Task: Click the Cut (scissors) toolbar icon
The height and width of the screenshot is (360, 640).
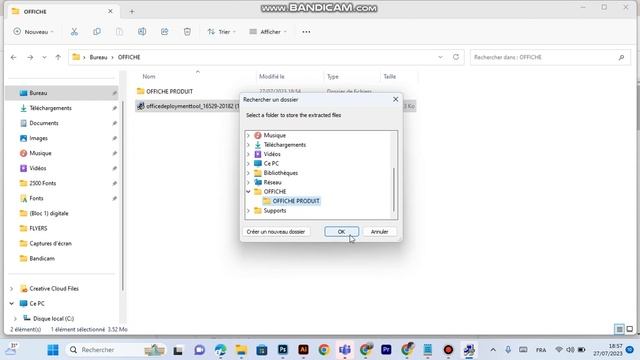Action: coord(74,32)
